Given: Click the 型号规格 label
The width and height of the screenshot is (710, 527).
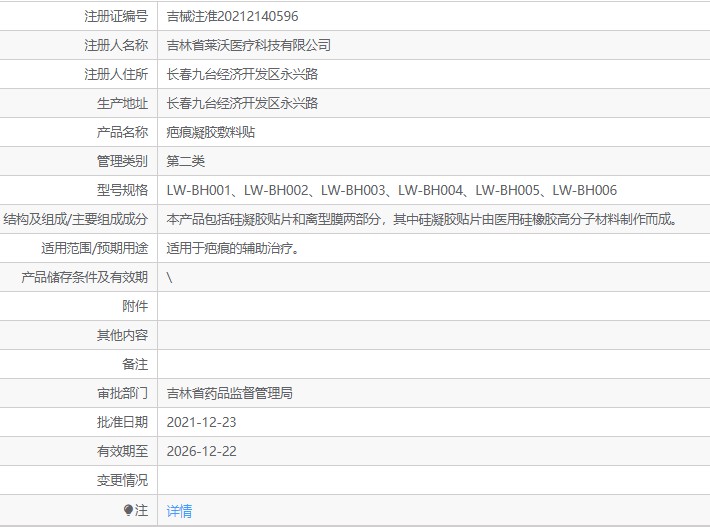Looking at the screenshot, I should pos(122,190).
